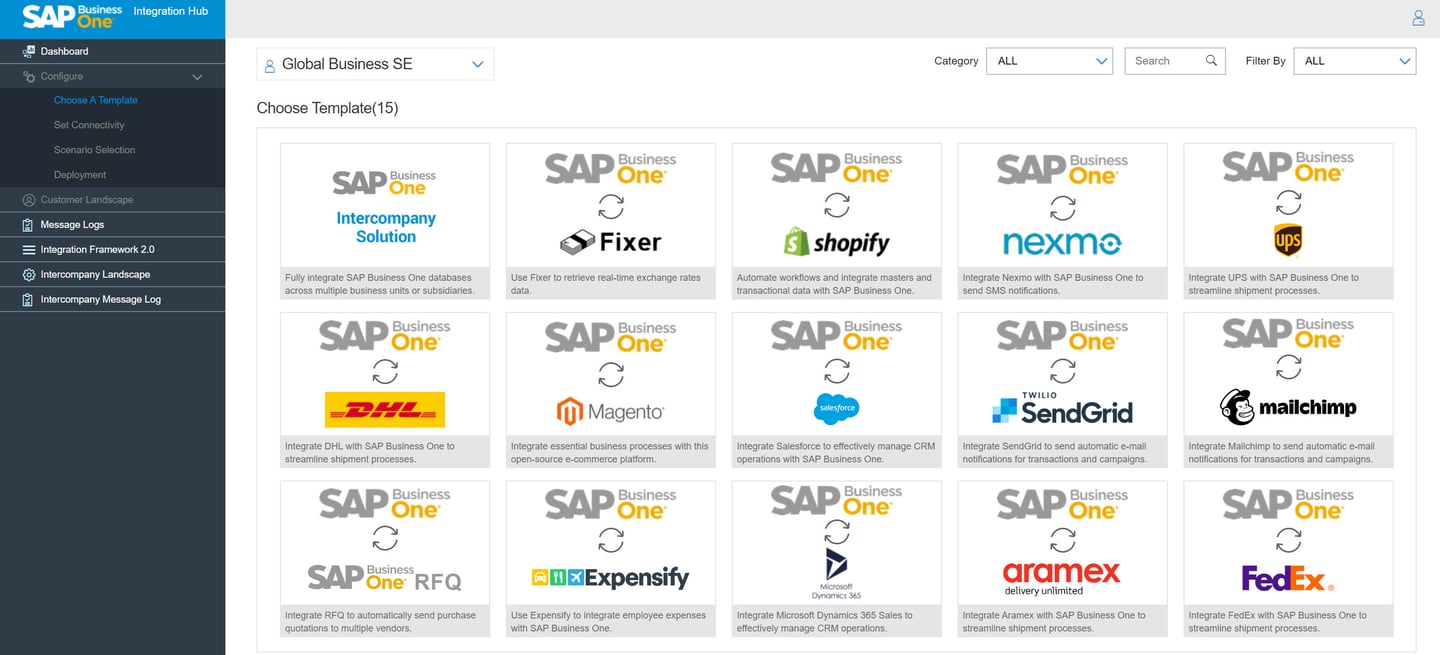Select the Shopify template logo
Screen dimensions: 1440x655
tap(837, 242)
